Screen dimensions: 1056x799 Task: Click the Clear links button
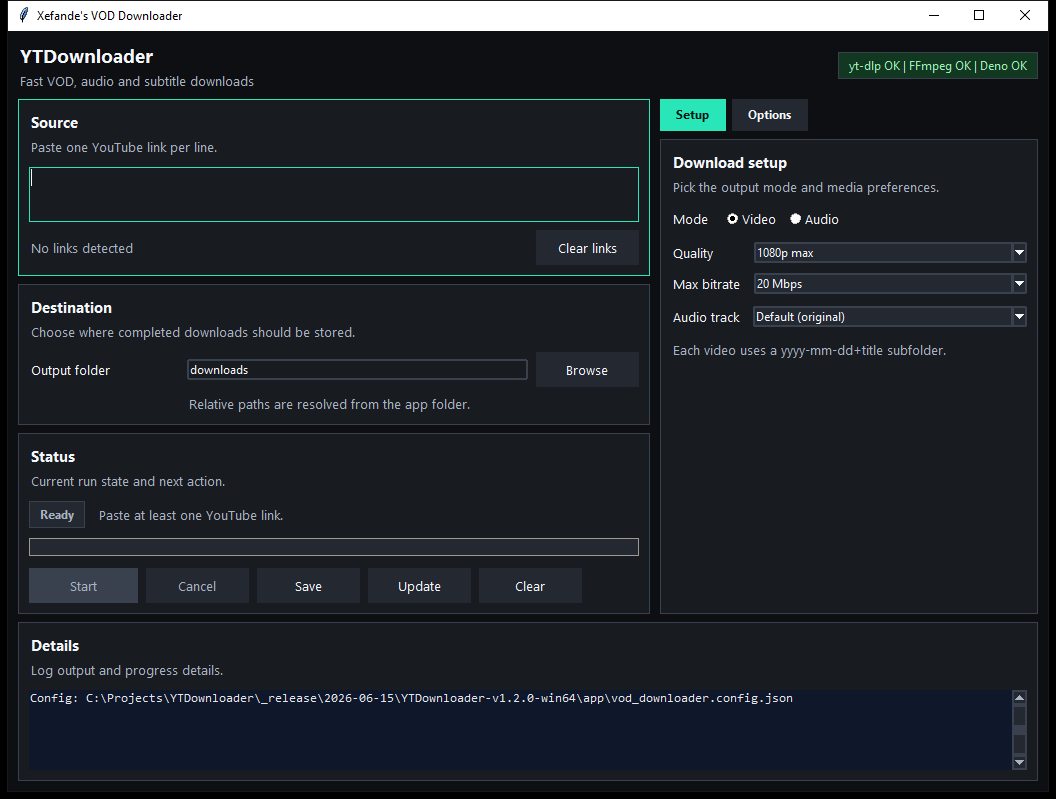coord(587,248)
